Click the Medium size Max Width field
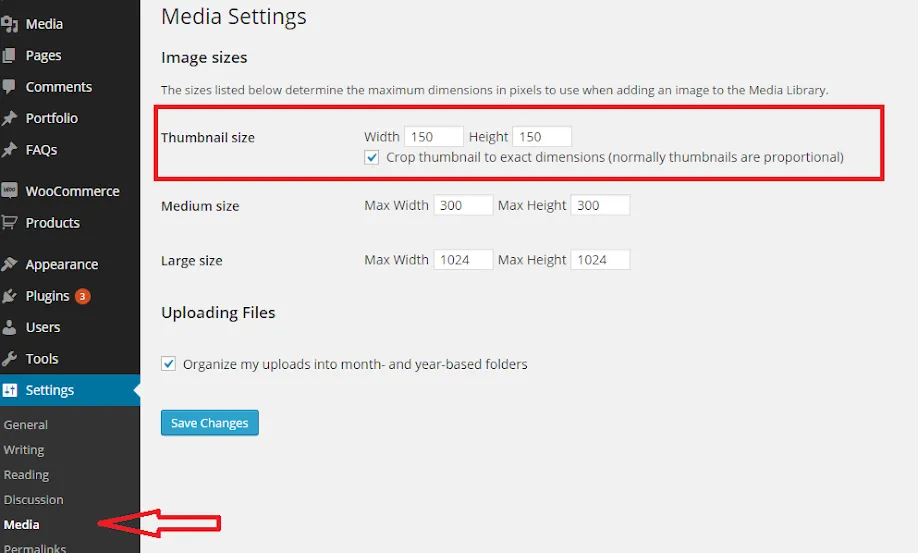 [x=463, y=205]
